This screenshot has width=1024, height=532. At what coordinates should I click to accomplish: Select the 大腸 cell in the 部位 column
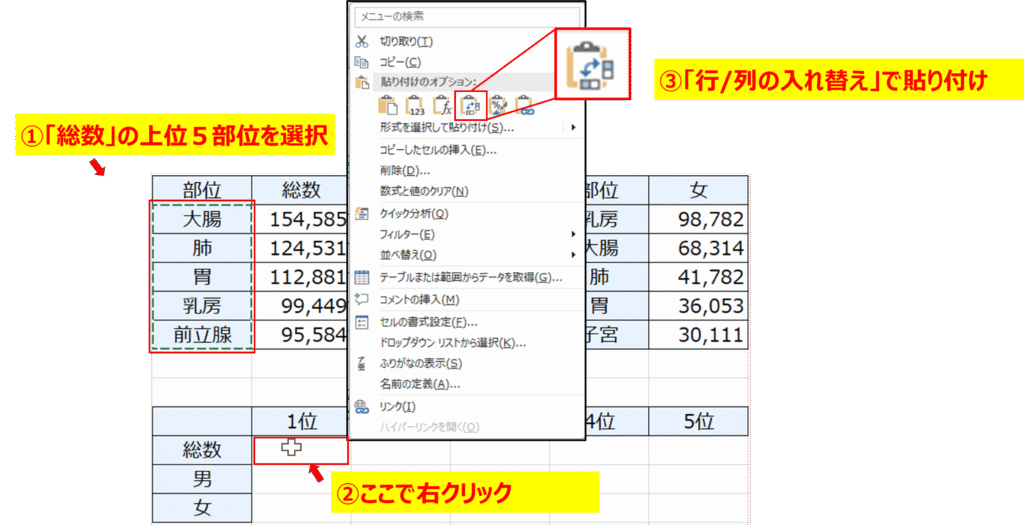(202, 218)
